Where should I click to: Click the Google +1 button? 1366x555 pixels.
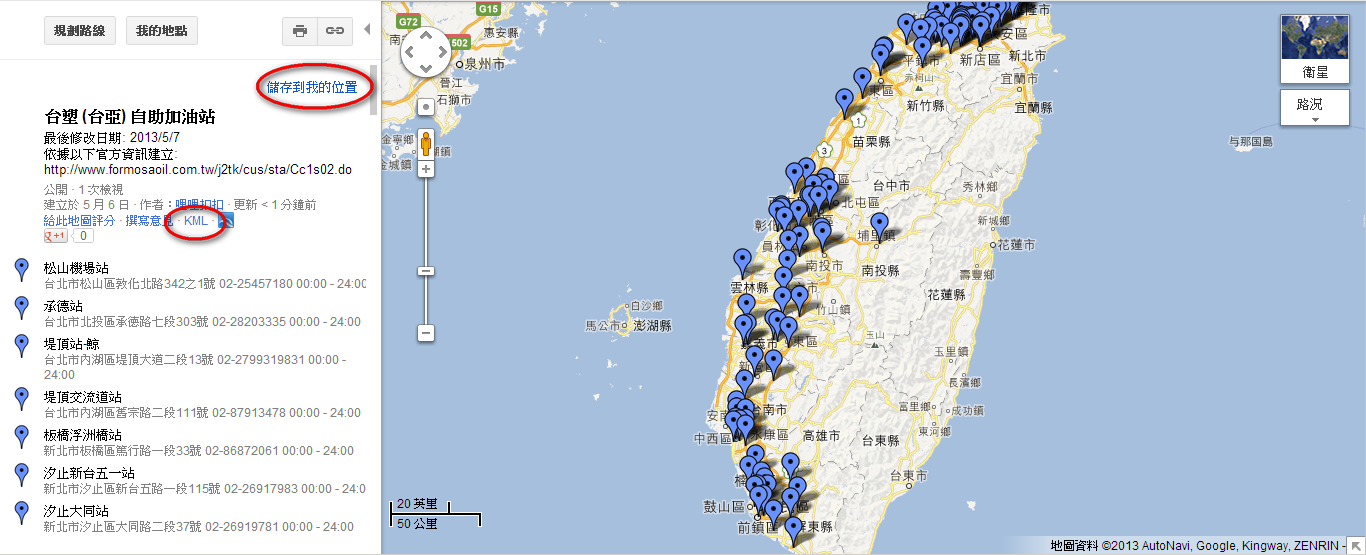click(x=55, y=236)
